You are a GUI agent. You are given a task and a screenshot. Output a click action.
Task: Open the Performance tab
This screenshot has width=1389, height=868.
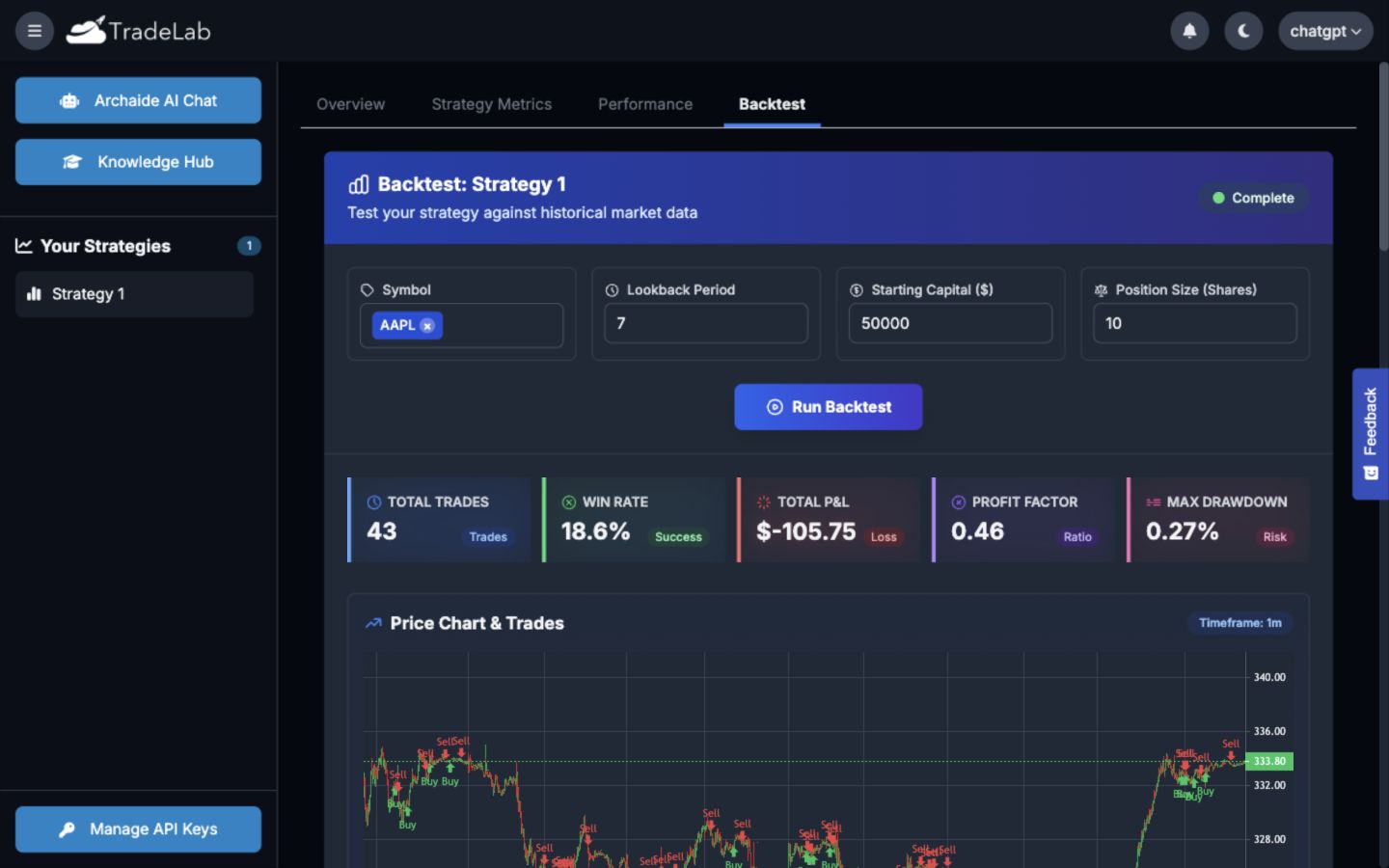(645, 104)
